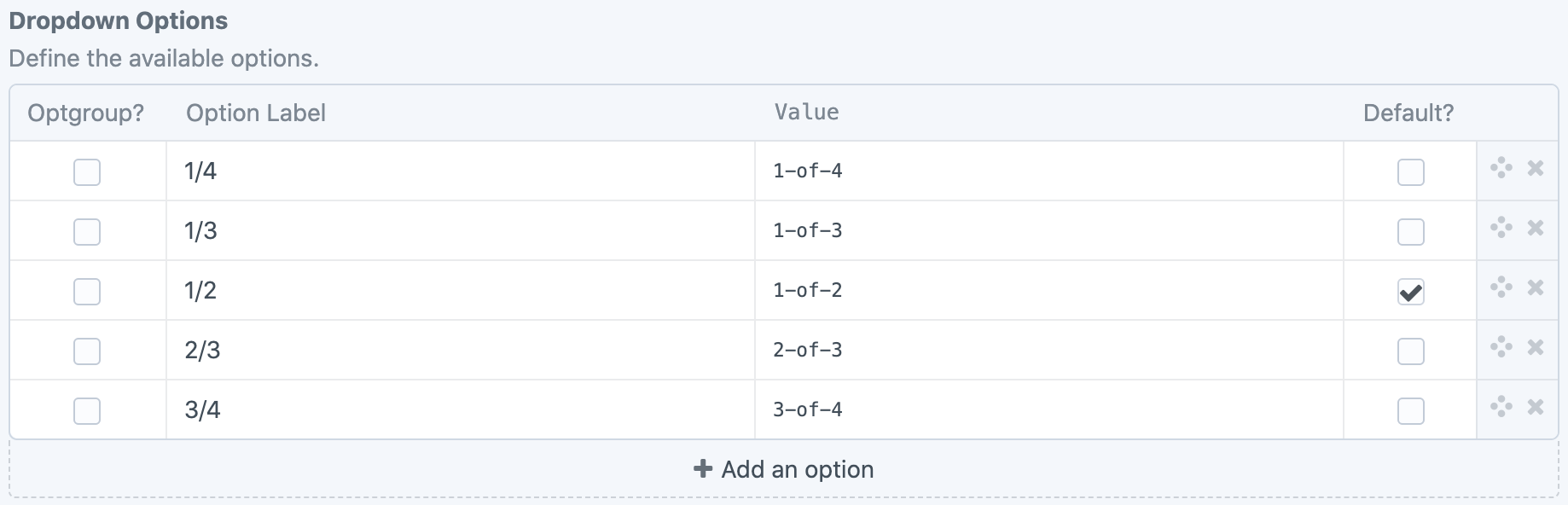
Task: Enable the Optgroup checkbox for 1/4
Action: [x=87, y=172]
